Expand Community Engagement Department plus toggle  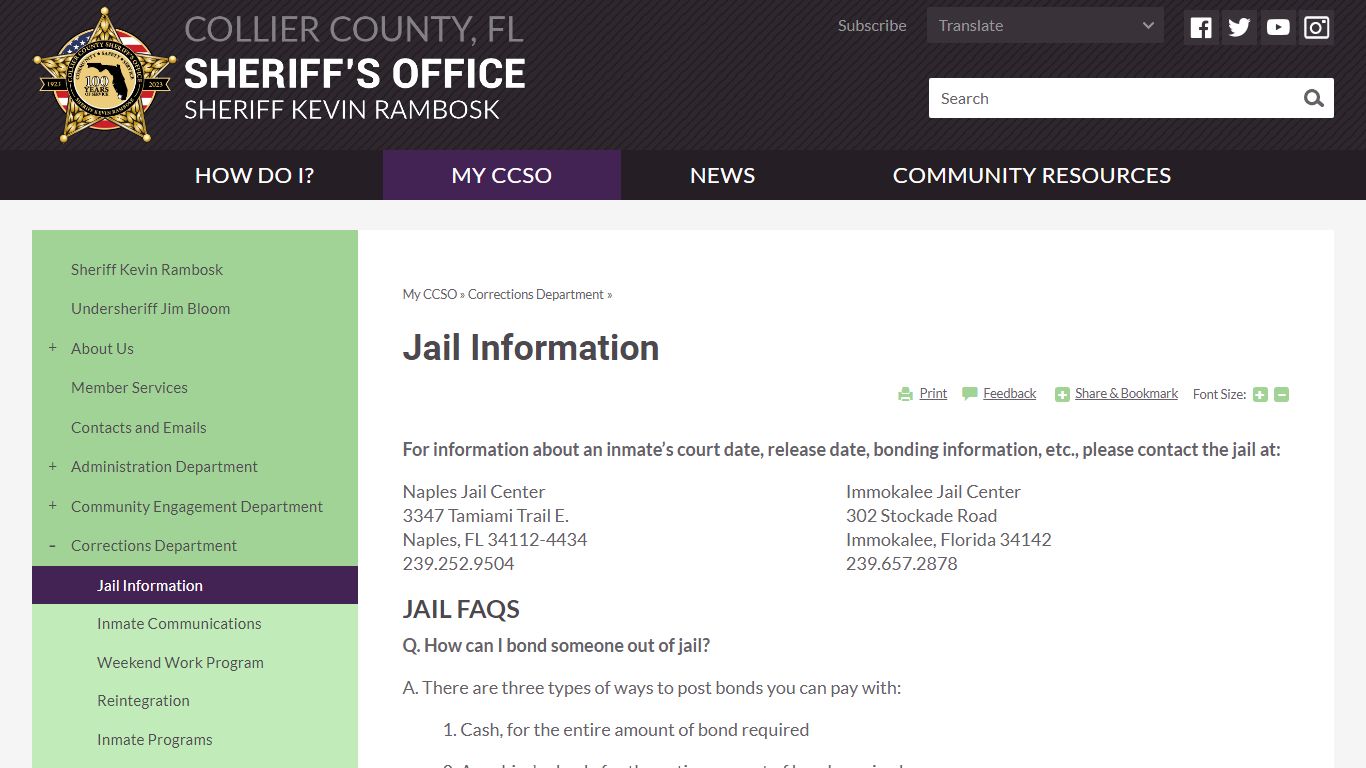click(x=53, y=506)
